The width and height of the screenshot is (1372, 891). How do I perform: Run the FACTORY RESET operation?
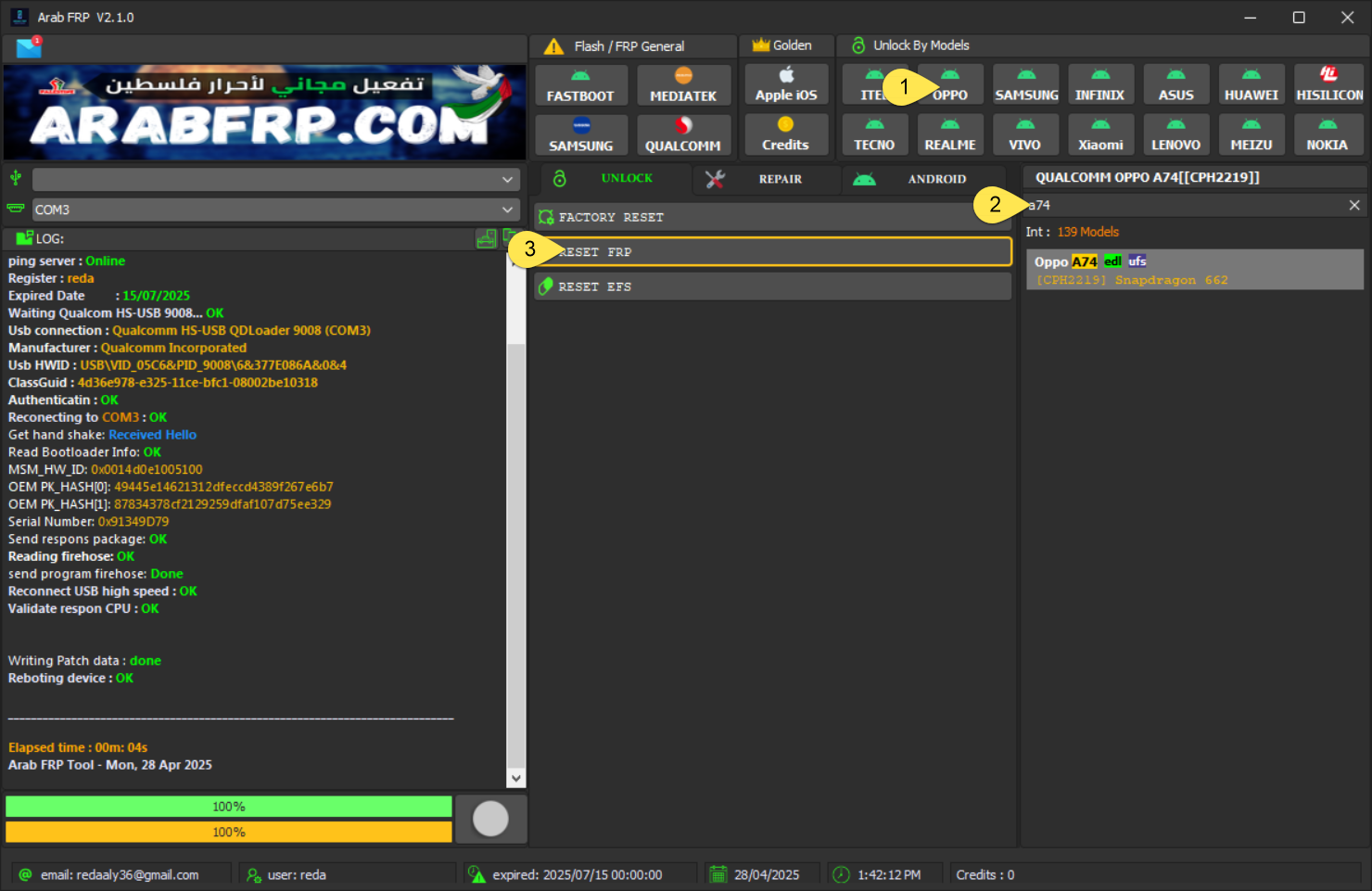(773, 217)
